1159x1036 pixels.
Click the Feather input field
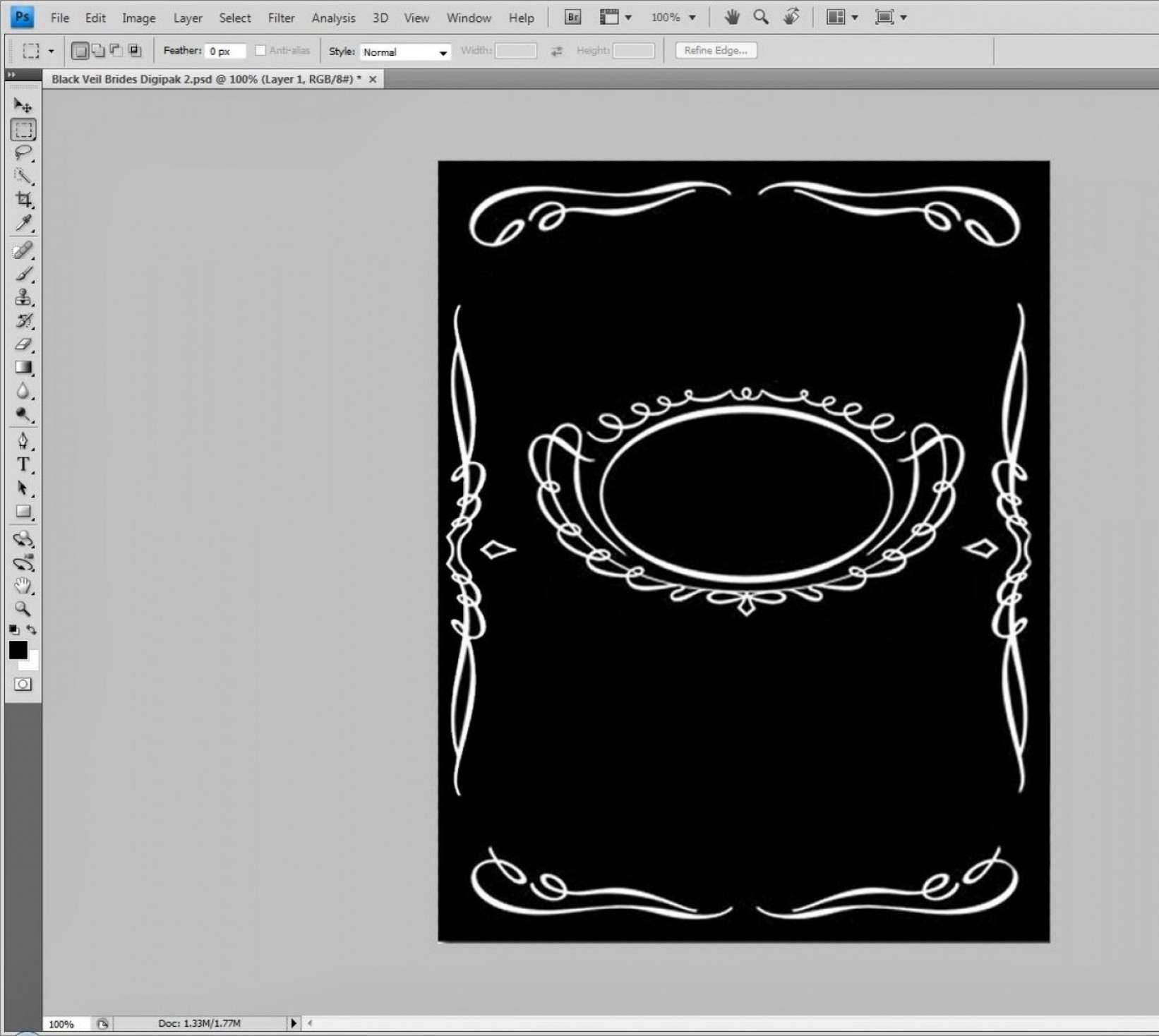click(225, 52)
